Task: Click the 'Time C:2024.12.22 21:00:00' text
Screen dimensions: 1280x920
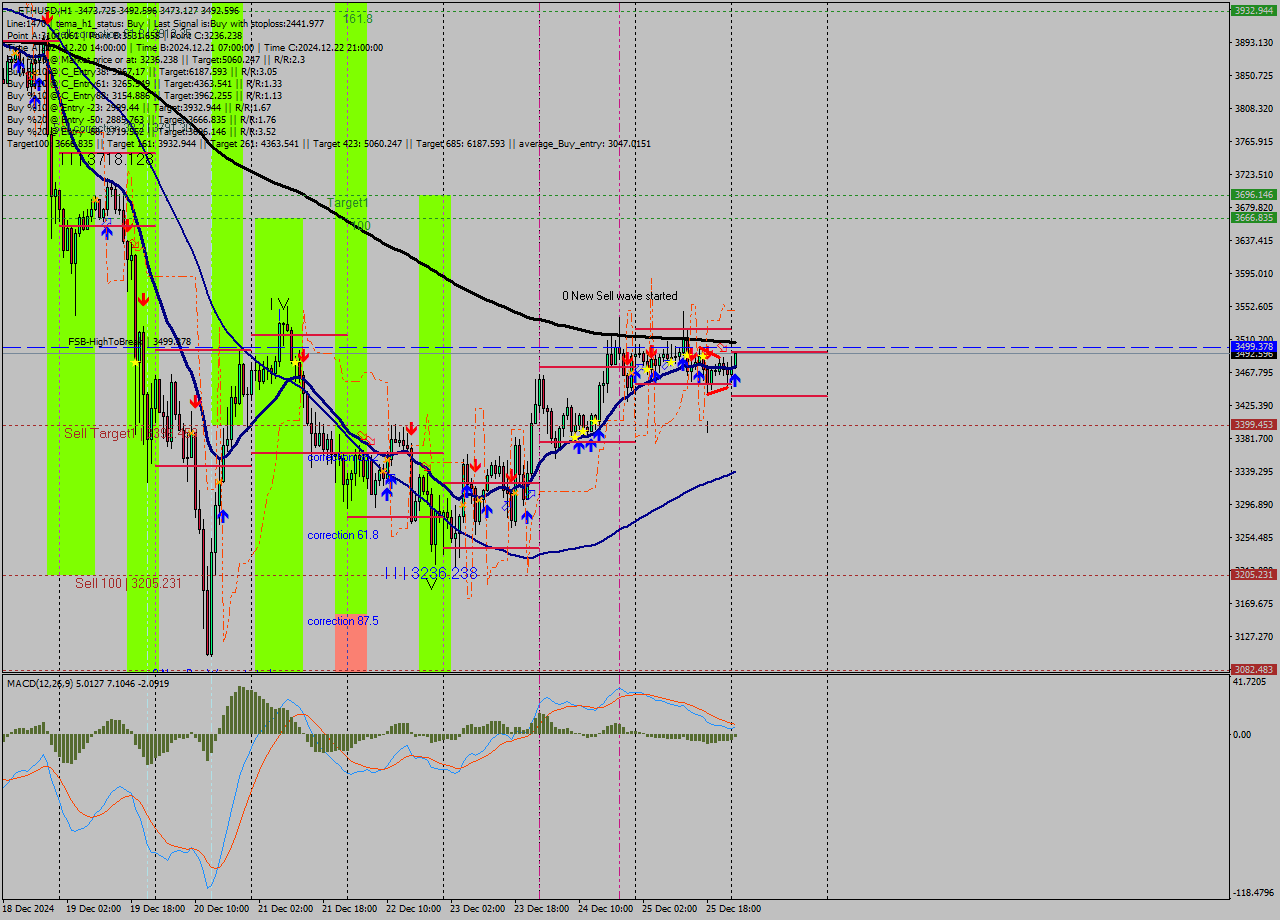Action: tap(323, 47)
